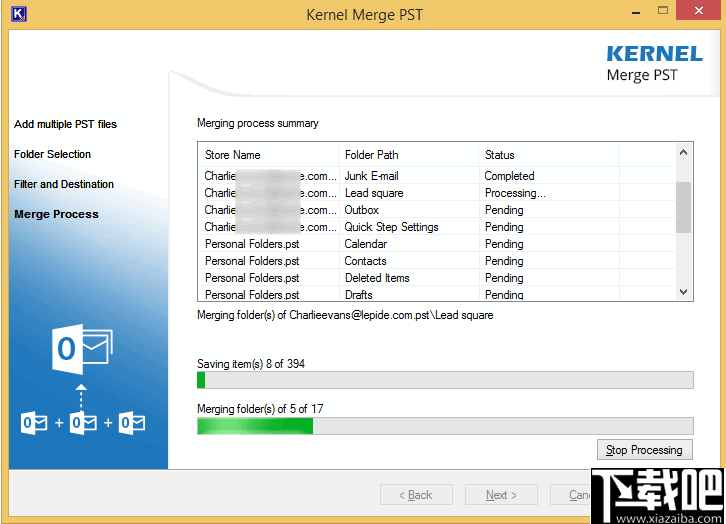
Task: Maximize the Kernel Merge PST window
Action: tap(663, 11)
